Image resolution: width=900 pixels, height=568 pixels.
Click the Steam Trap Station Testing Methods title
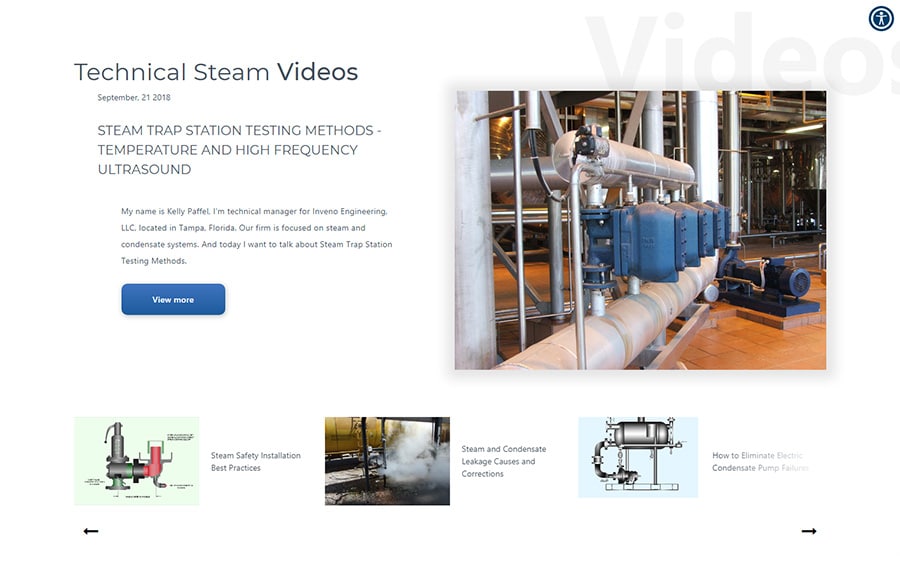(239, 150)
